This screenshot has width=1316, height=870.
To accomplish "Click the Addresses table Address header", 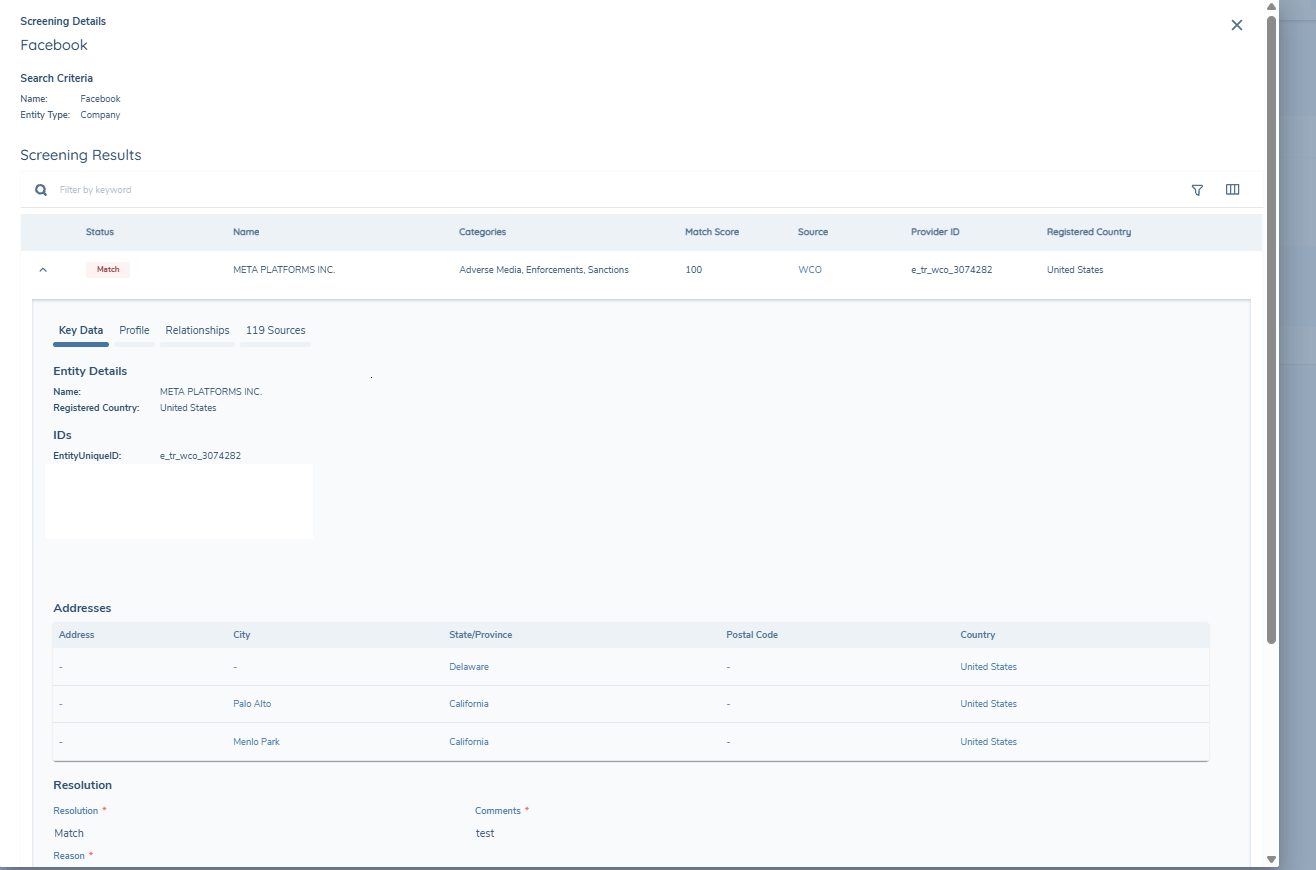I will pyautogui.click(x=77, y=635).
